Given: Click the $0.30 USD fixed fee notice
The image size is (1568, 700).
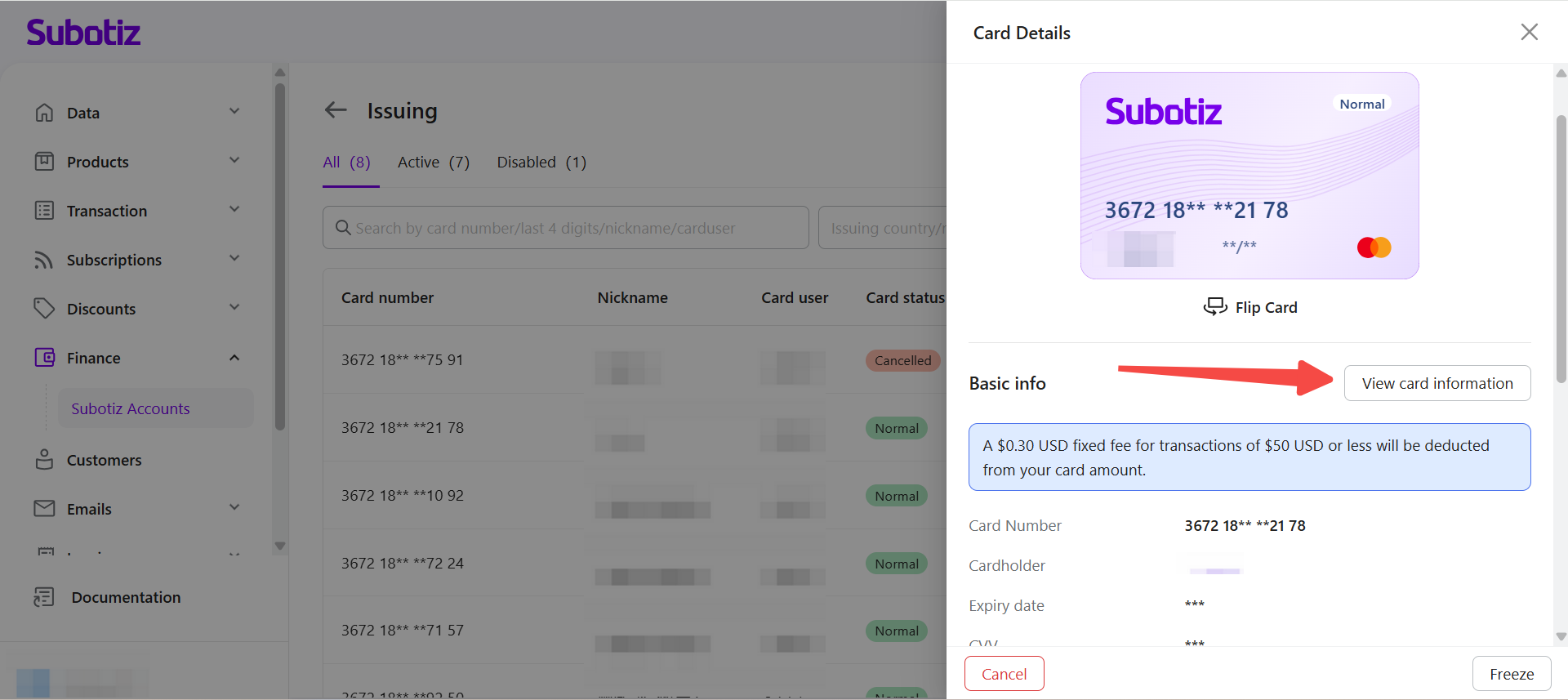Looking at the screenshot, I should (x=1249, y=457).
